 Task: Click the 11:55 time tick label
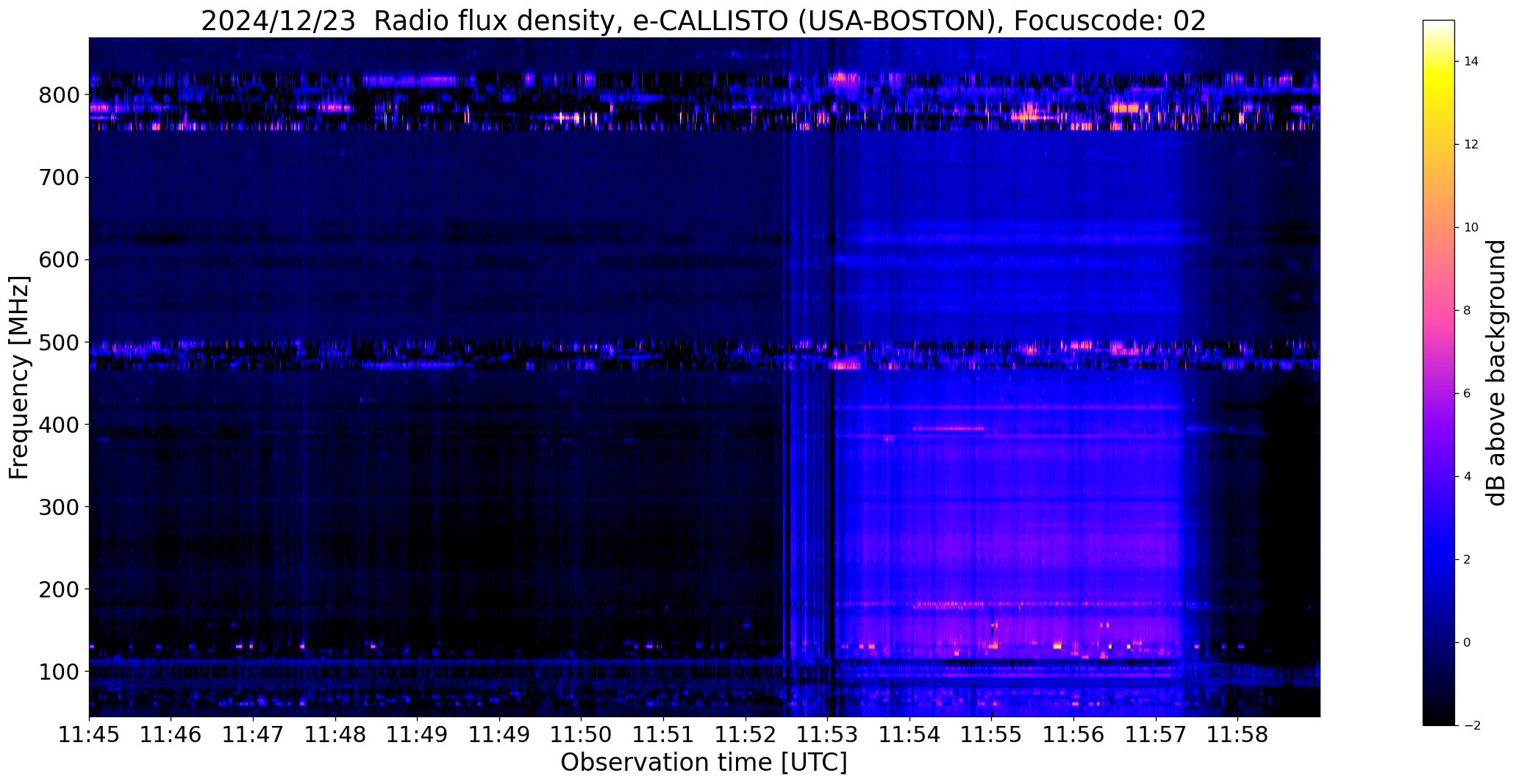point(992,736)
